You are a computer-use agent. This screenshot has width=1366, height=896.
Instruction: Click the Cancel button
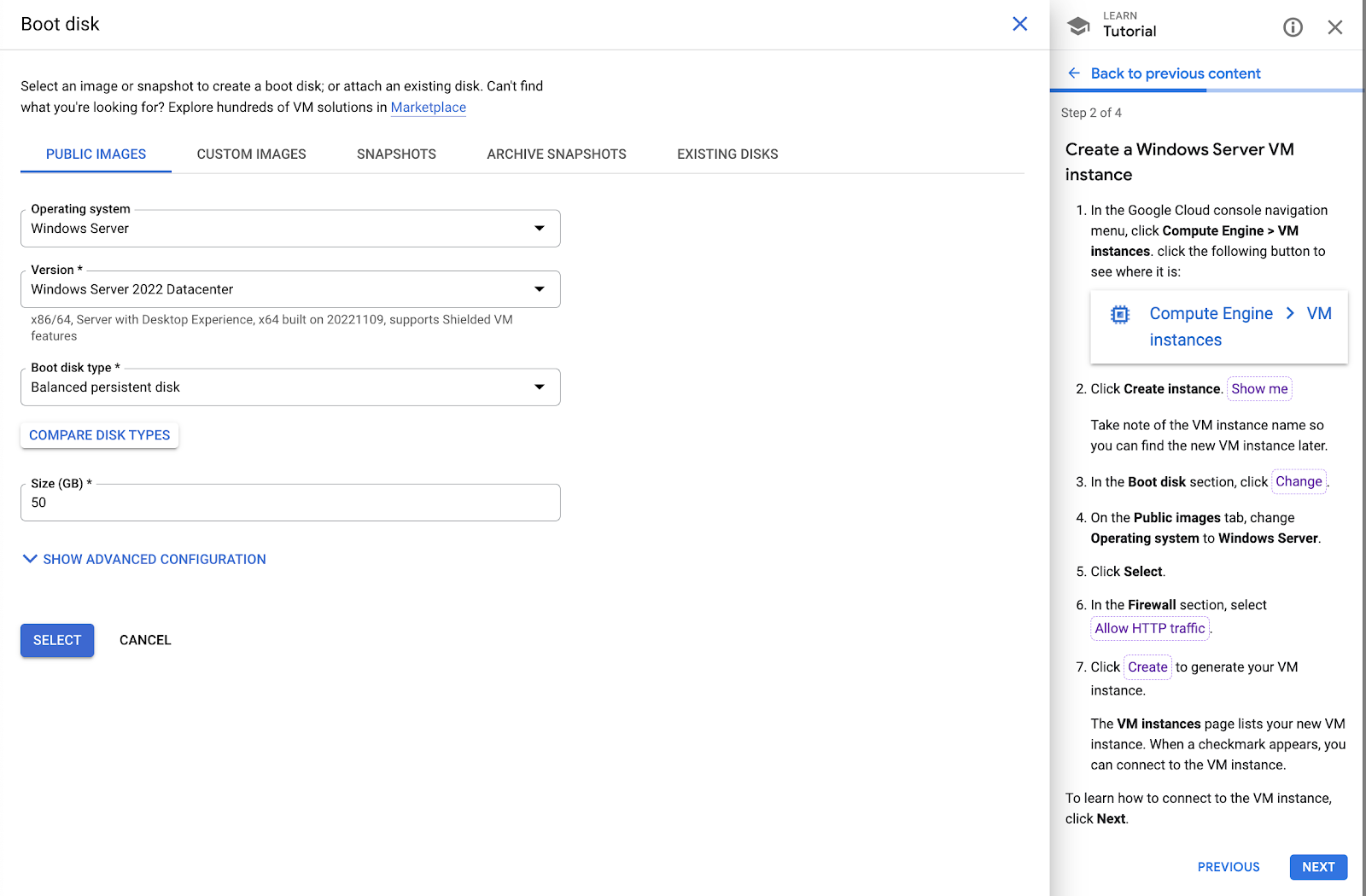(x=145, y=640)
